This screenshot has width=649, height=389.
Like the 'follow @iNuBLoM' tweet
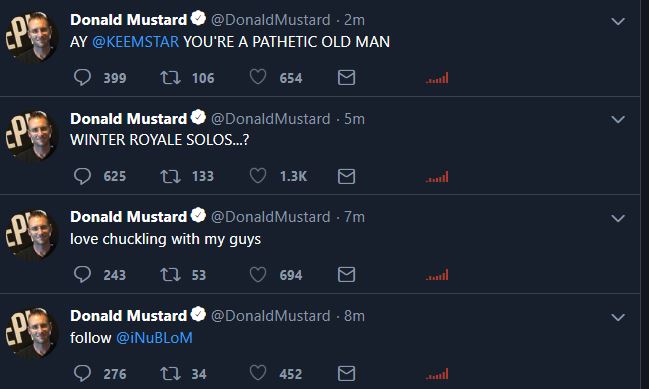258,373
